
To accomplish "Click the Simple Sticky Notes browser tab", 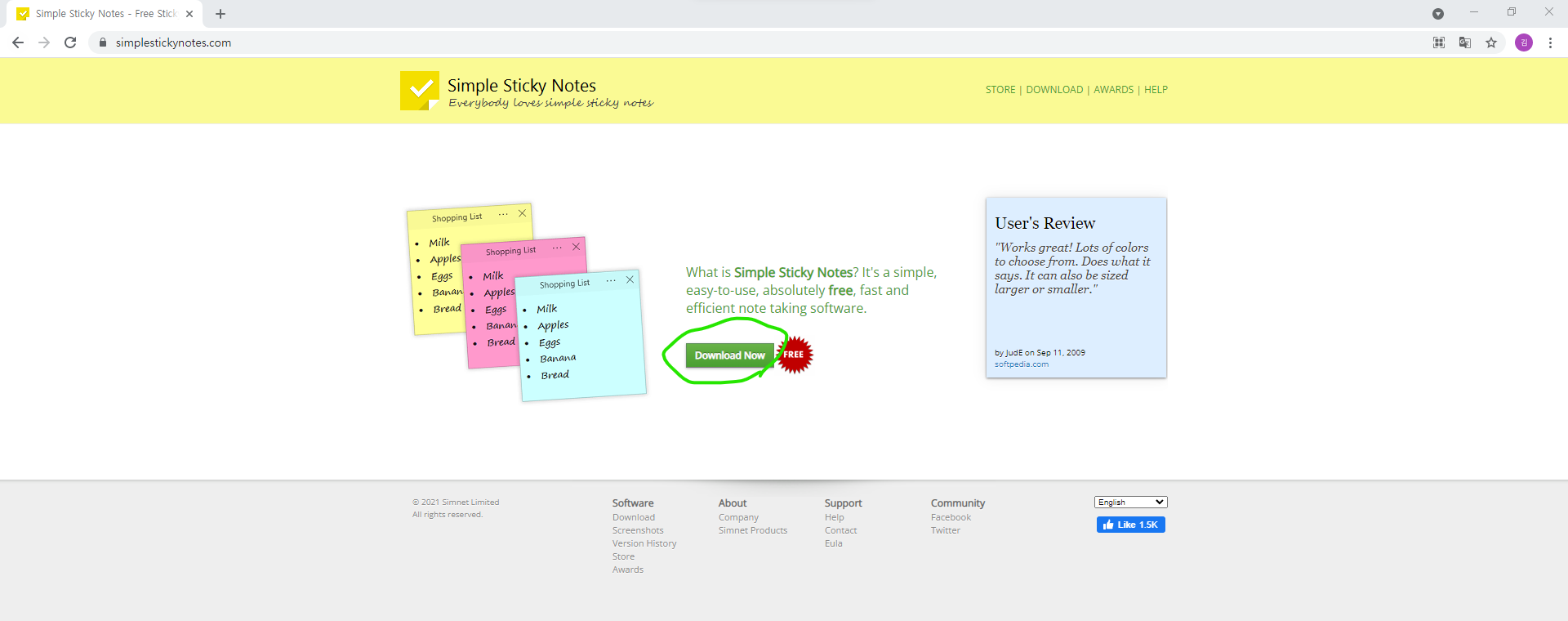I will pos(105,14).
